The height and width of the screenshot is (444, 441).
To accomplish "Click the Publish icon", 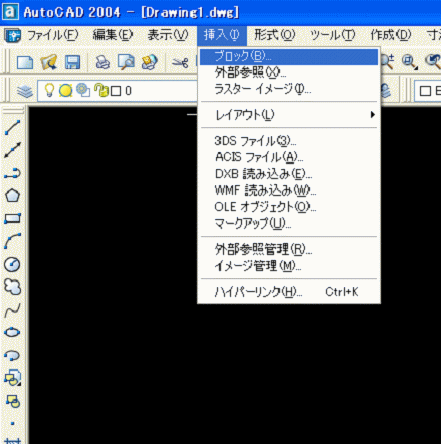I will point(149,62).
